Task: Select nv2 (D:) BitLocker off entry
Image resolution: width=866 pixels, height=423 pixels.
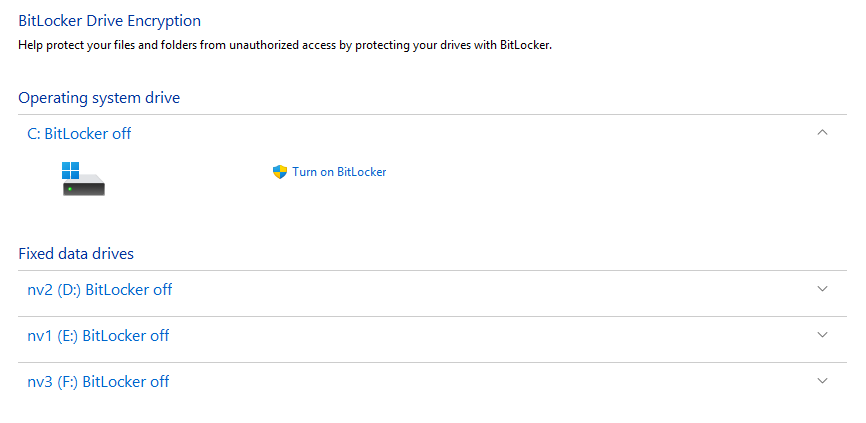Action: 100,290
